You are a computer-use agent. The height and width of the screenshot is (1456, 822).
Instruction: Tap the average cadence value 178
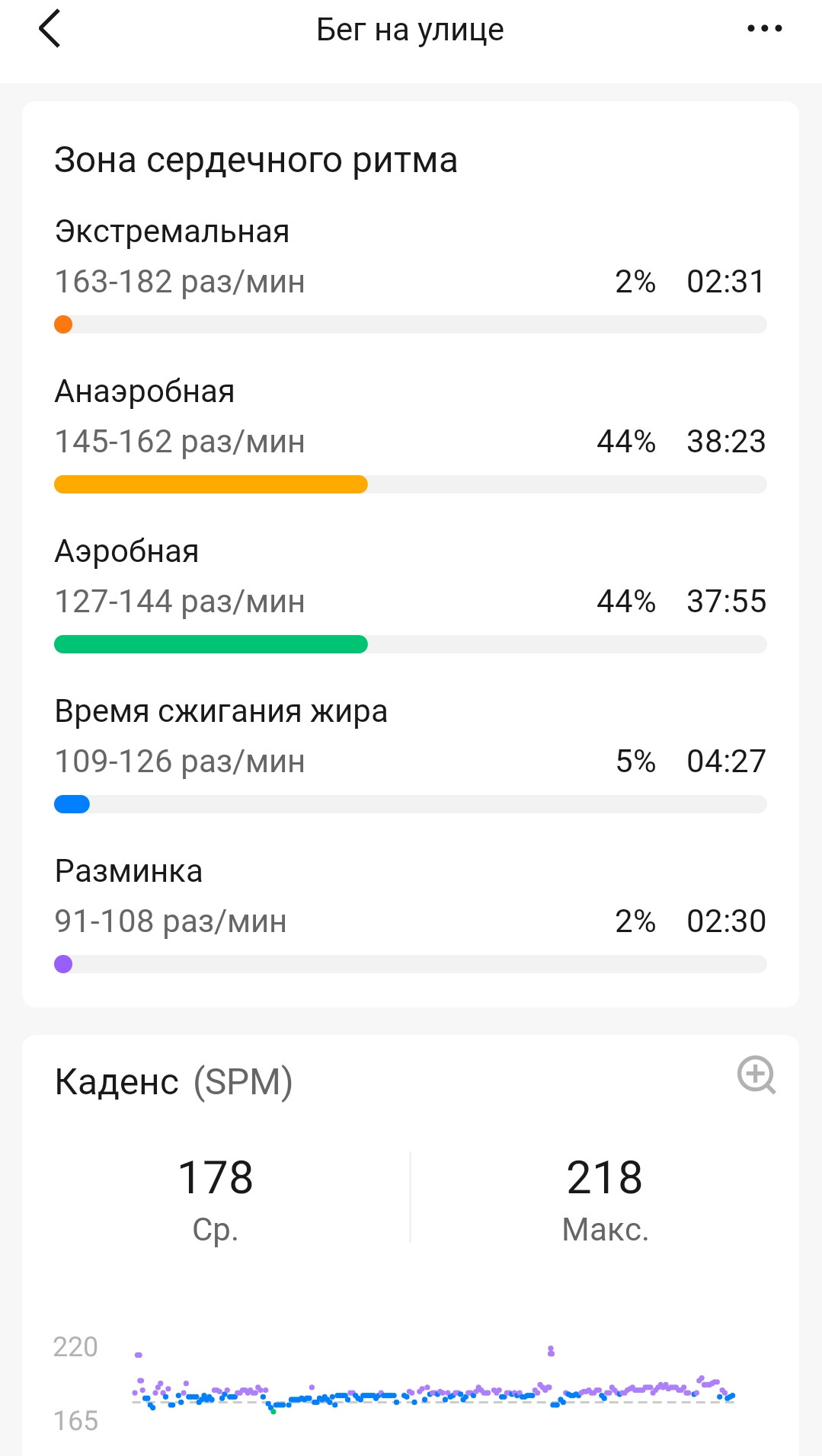tap(216, 1177)
